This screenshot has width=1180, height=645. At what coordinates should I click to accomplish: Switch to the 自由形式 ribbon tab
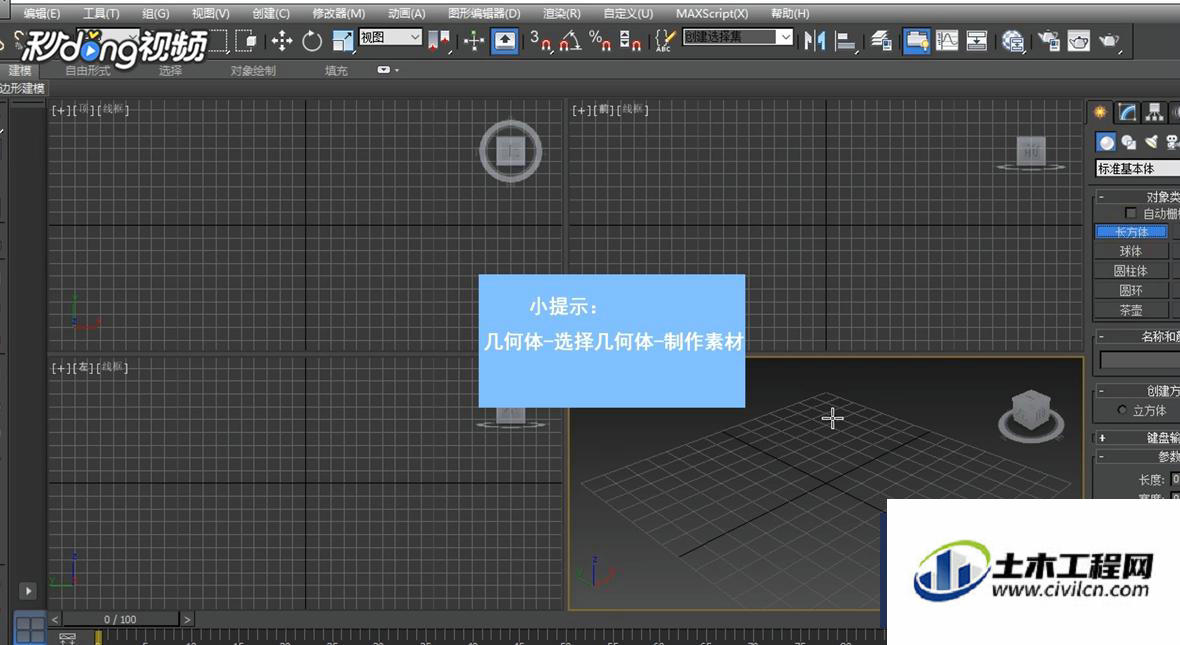(x=88, y=71)
